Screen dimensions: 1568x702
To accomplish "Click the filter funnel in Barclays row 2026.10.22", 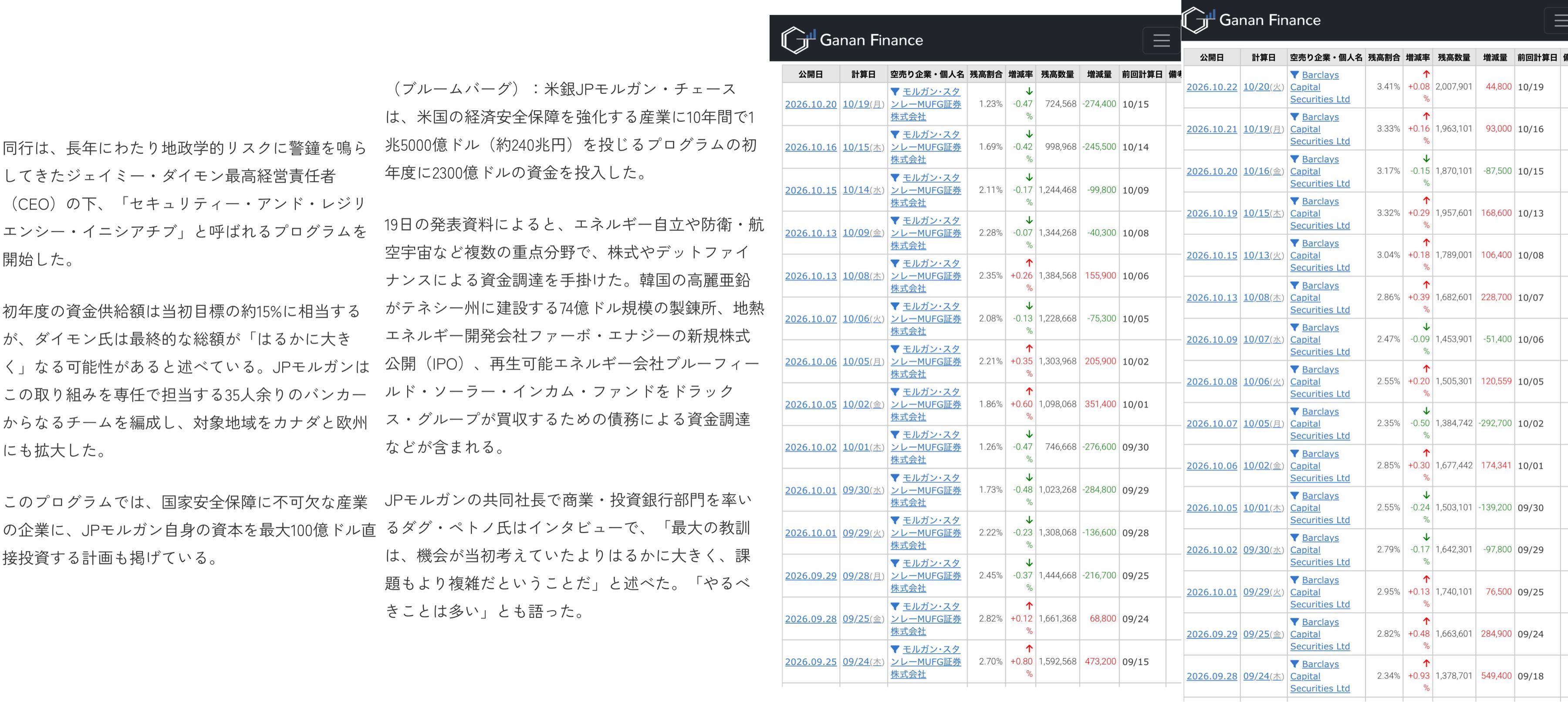I will 1295,75.
